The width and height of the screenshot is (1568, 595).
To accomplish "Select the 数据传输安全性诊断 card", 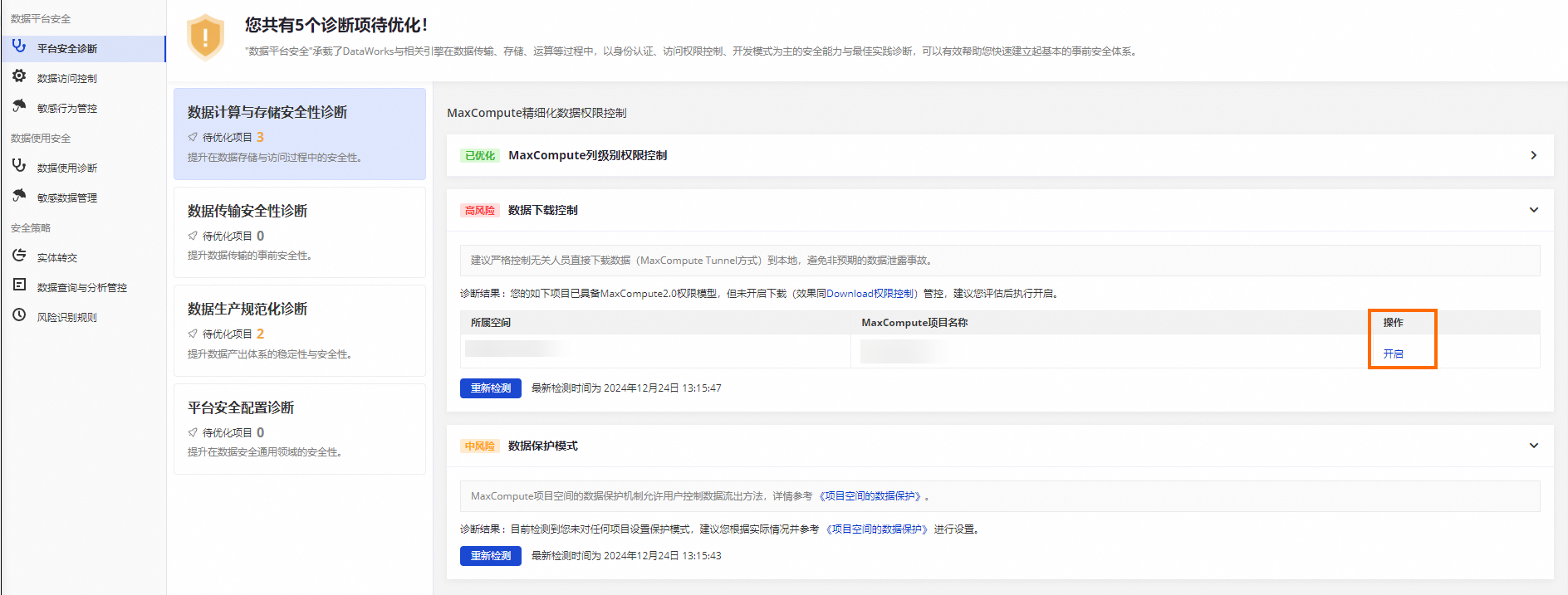I will point(300,232).
